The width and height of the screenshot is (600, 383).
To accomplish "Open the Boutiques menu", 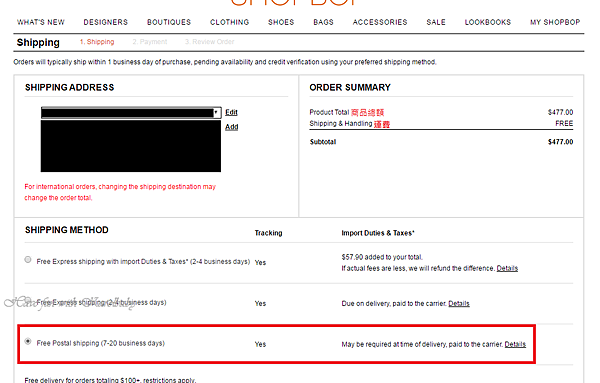I will coord(169,22).
